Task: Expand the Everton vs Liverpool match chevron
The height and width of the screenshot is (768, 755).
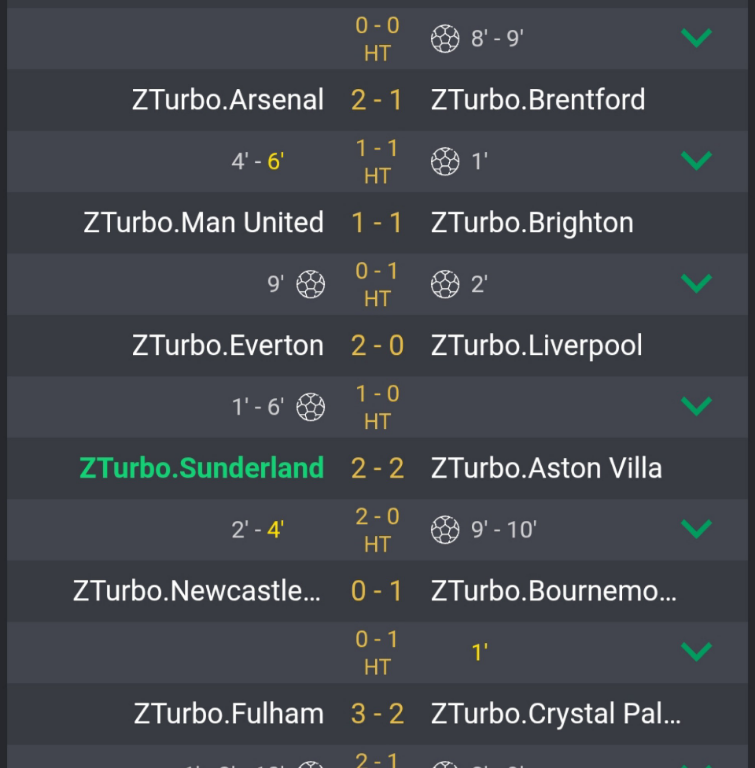Action: [696, 407]
